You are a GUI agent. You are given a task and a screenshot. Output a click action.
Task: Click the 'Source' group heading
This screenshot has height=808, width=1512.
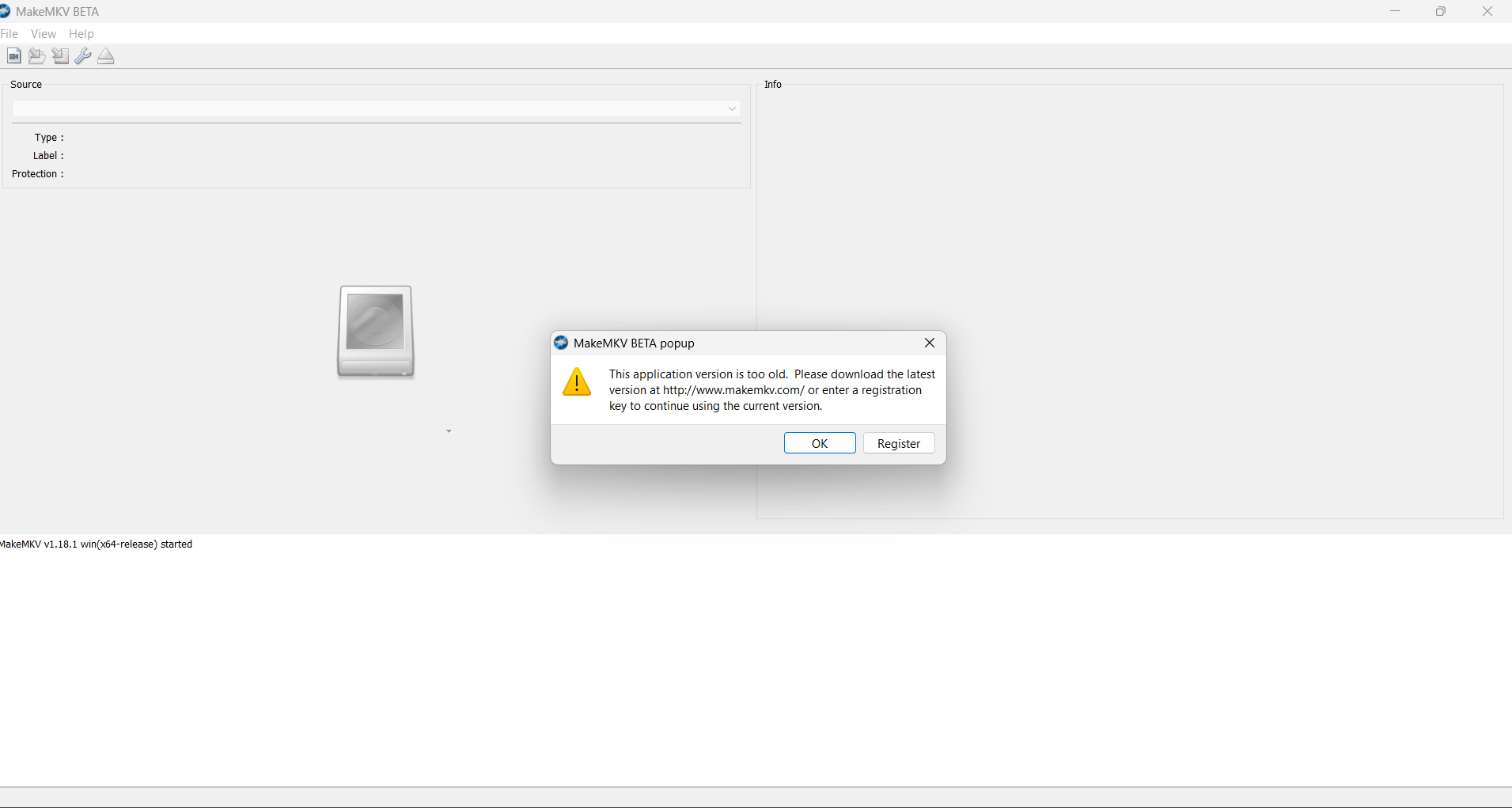[26, 84]
